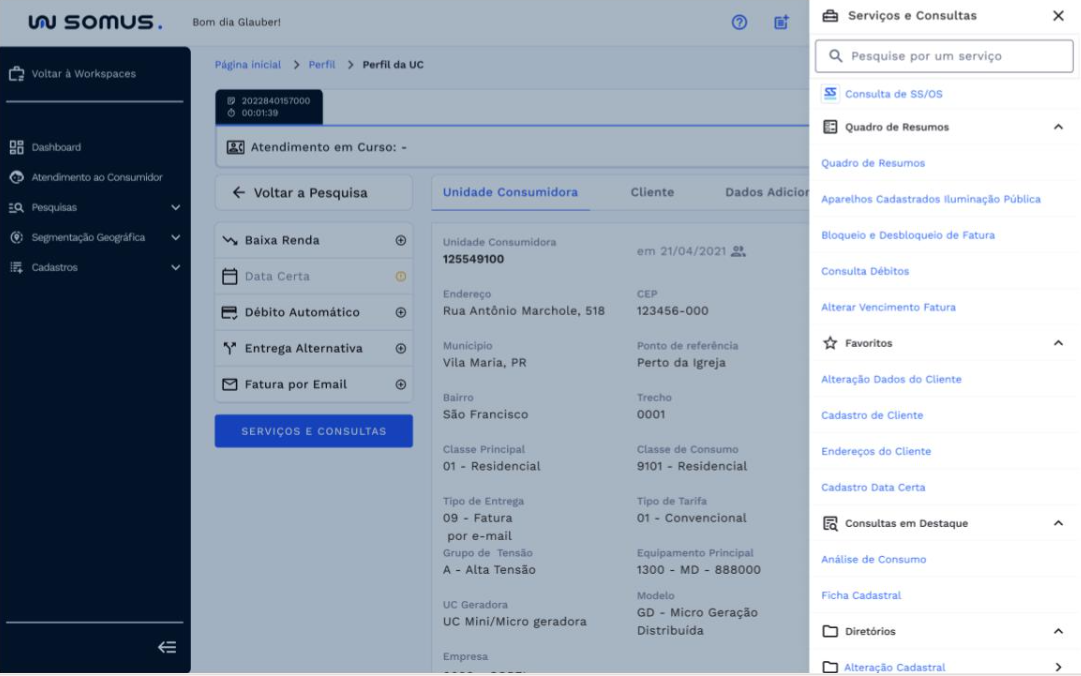The image size is (1081, 676).
Task: Click the Quadro de Resumos panel icon
Action: [x=828, y=127]
